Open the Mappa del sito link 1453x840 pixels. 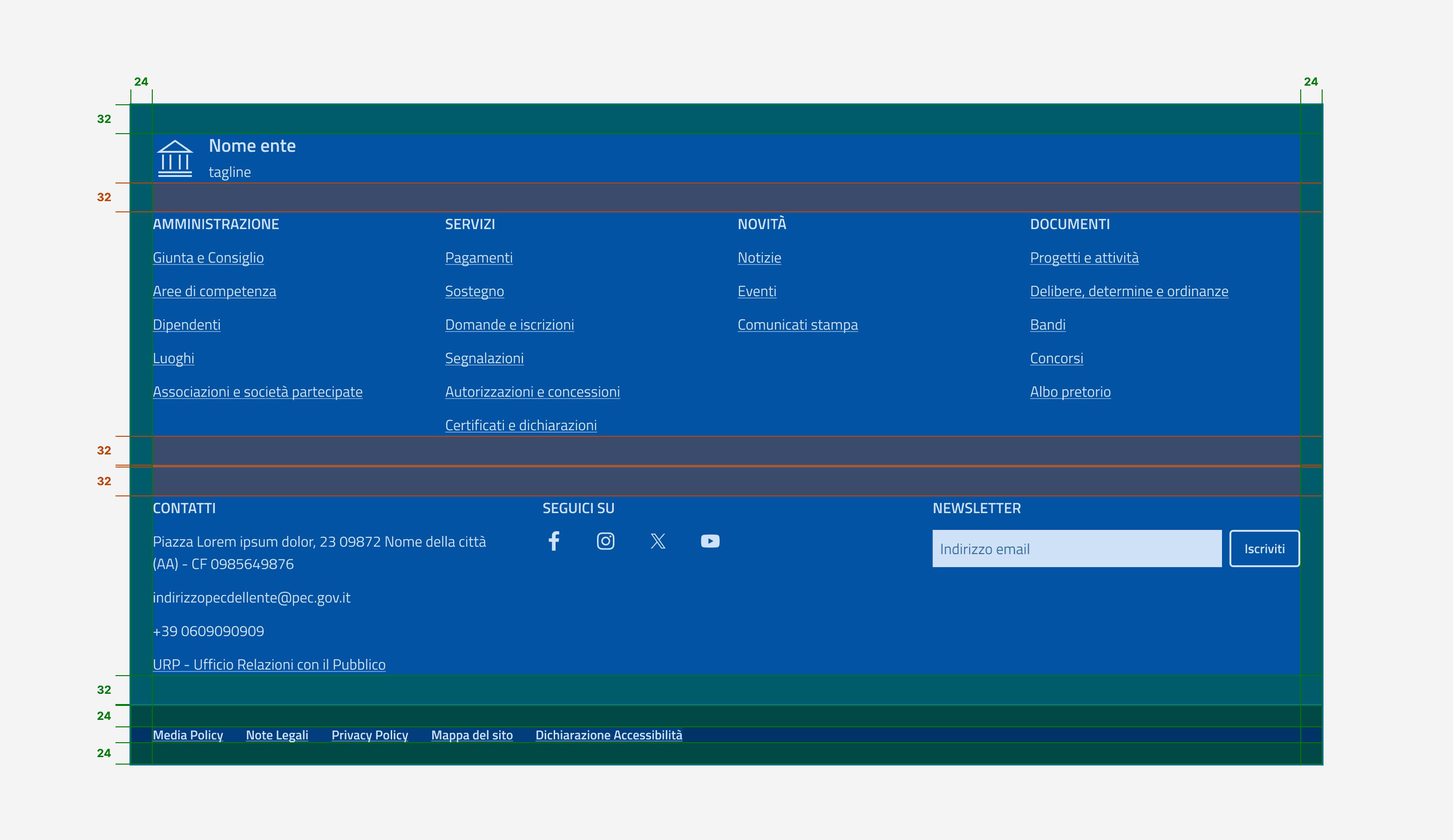point(472,735)
